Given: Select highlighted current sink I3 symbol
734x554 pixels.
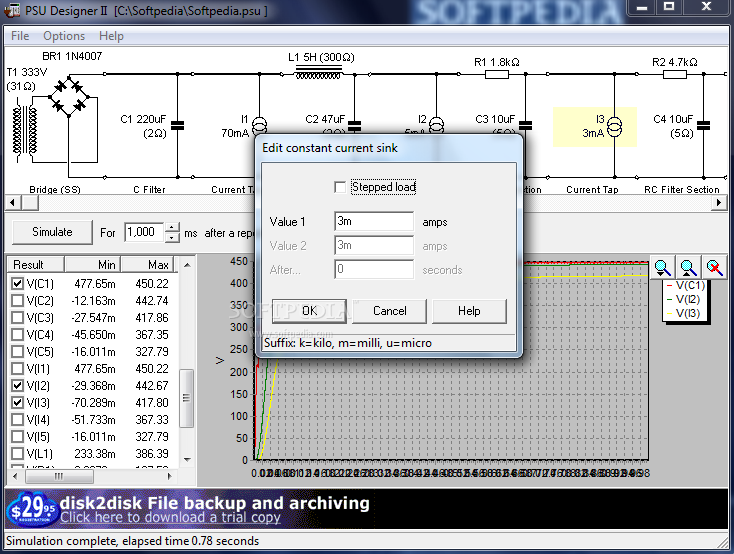Looking at the screenshot, I should click(614, 127).
